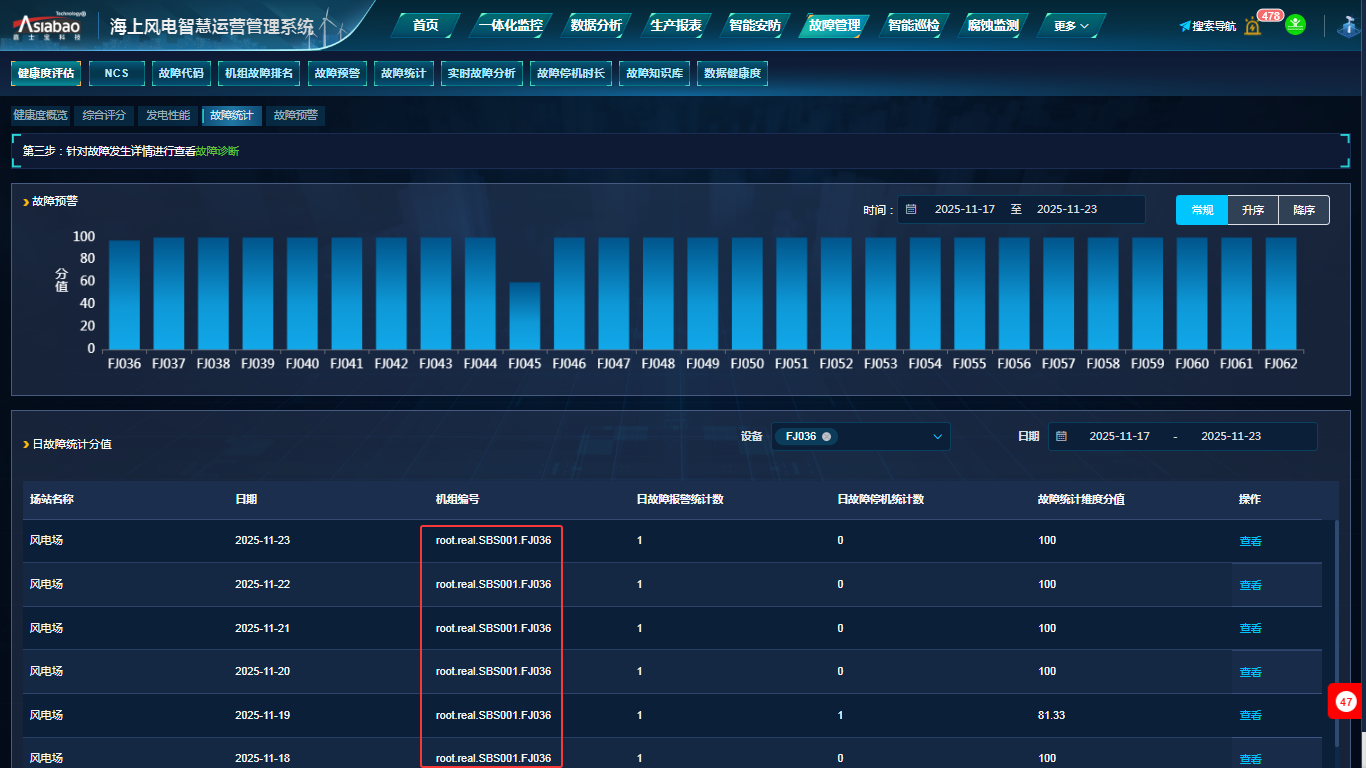Select 降序 sort order
1366x768 pixels.
tap(1304, 210)
